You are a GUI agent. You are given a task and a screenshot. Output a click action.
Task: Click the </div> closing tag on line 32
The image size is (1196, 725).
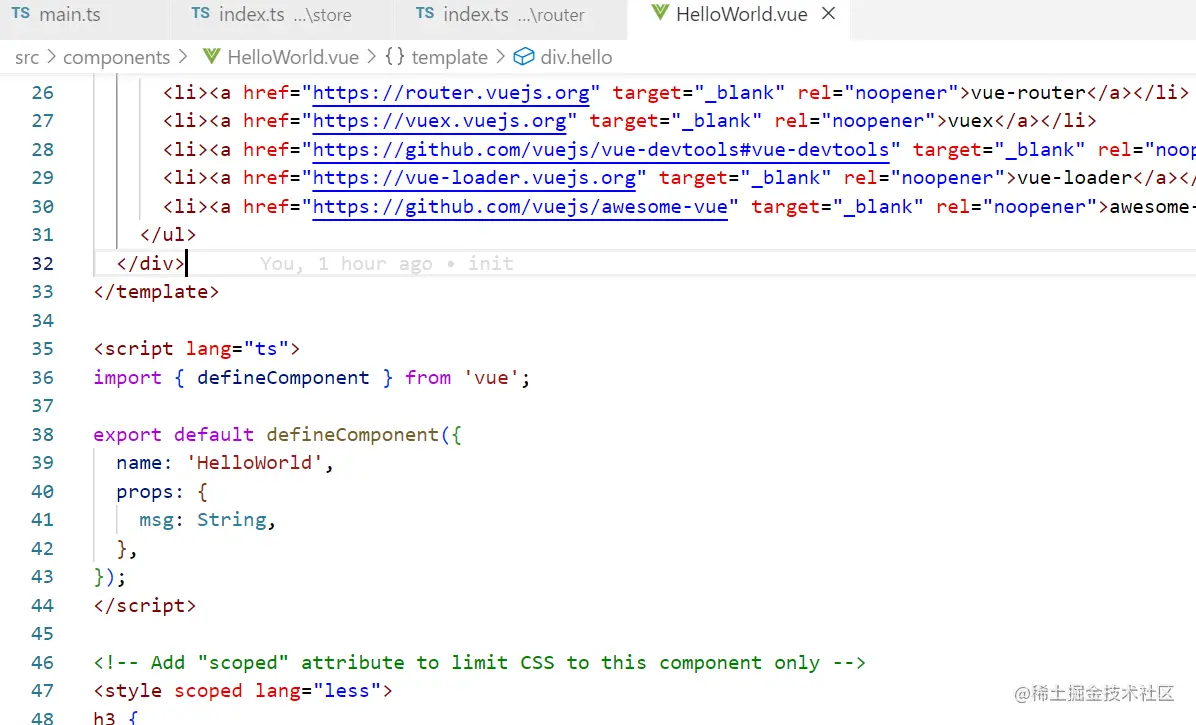tap(150, 264)
